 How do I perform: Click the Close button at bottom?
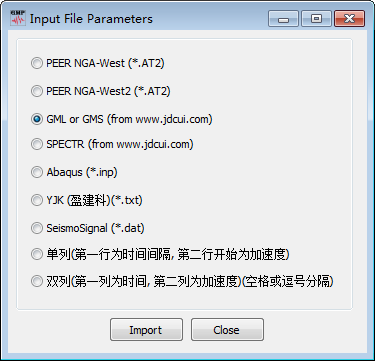click(x=227, y=330)
